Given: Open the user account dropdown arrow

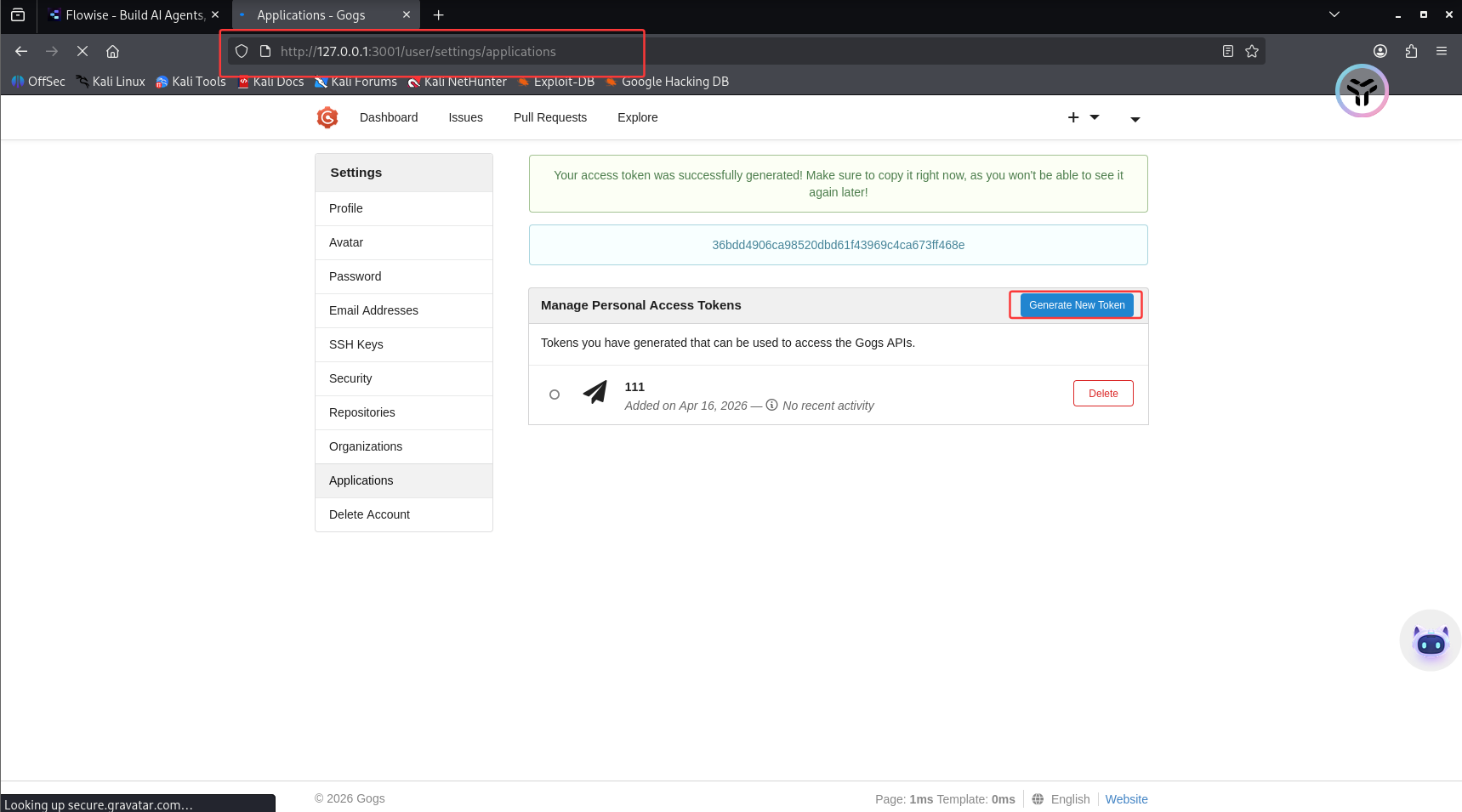Looking at the screenshot, I should 1135,119.
